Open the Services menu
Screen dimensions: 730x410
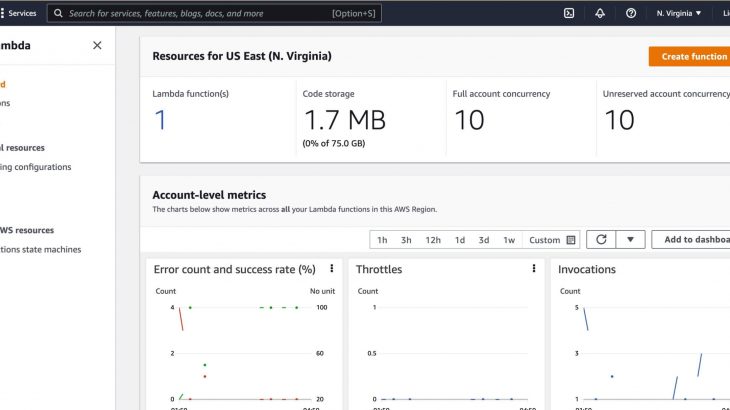pos(22,13)
